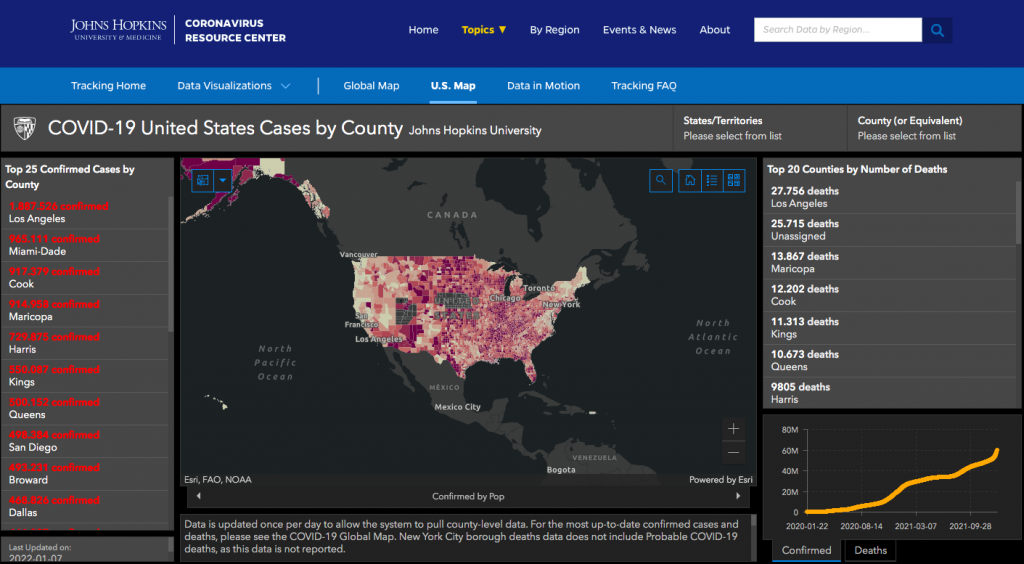Expand Data Visualizations submenu
The width and height of the screenshot is (1024, 564).
234,86
